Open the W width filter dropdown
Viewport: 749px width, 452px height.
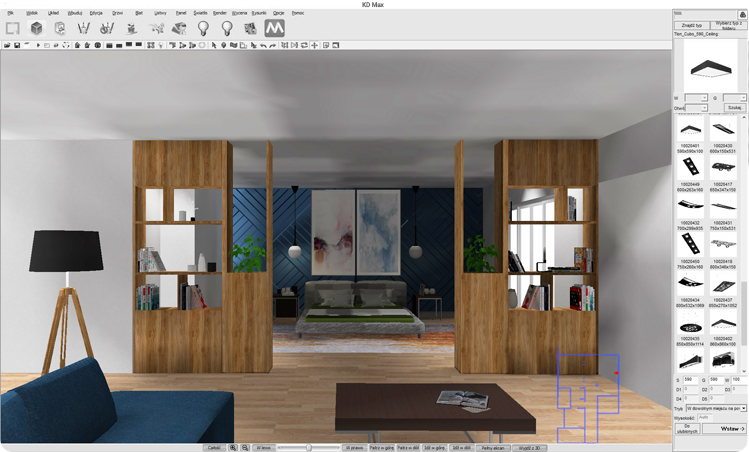click(704, 97)
